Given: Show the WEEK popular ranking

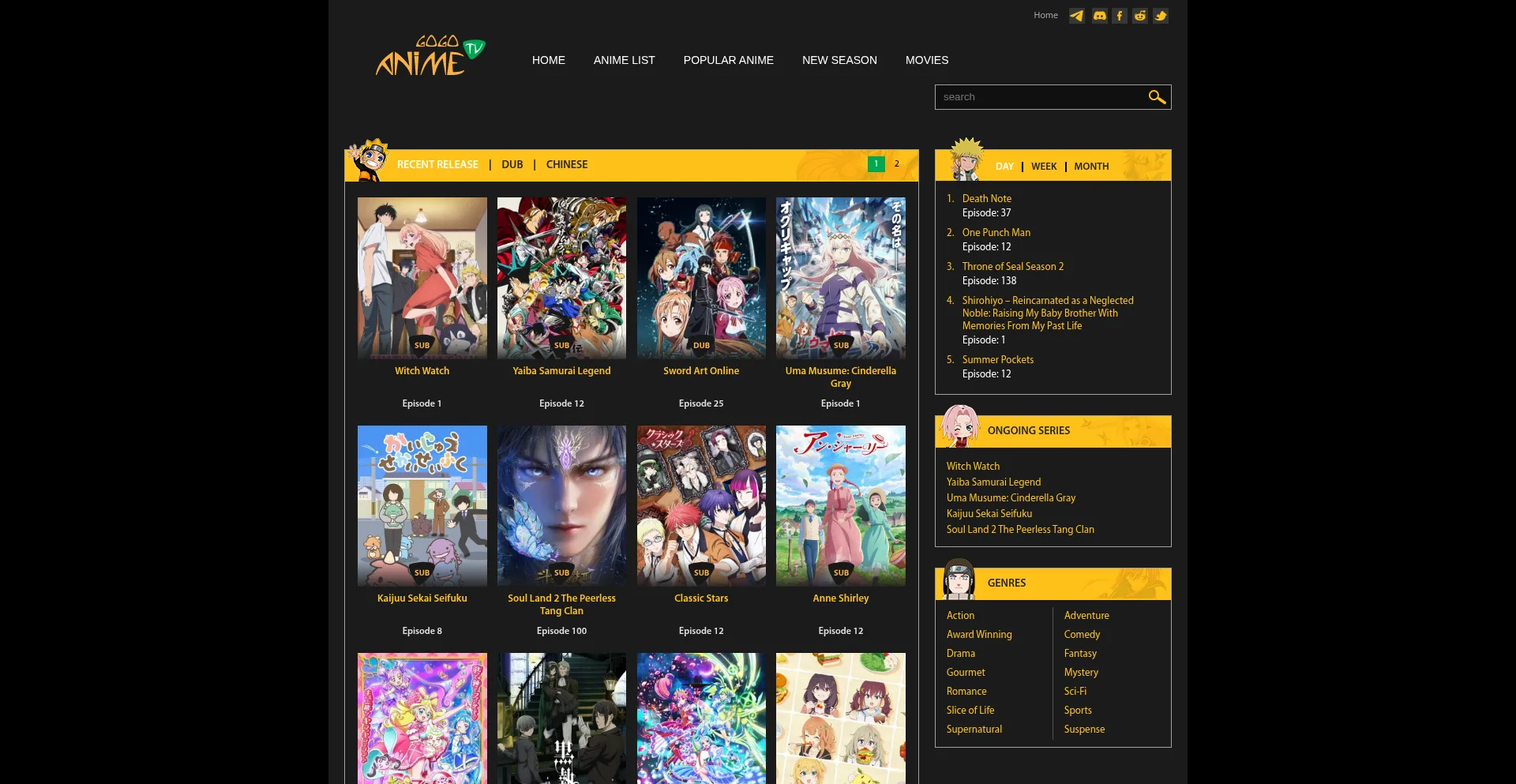Looking at the screenshot, I should coord(1044,167).
